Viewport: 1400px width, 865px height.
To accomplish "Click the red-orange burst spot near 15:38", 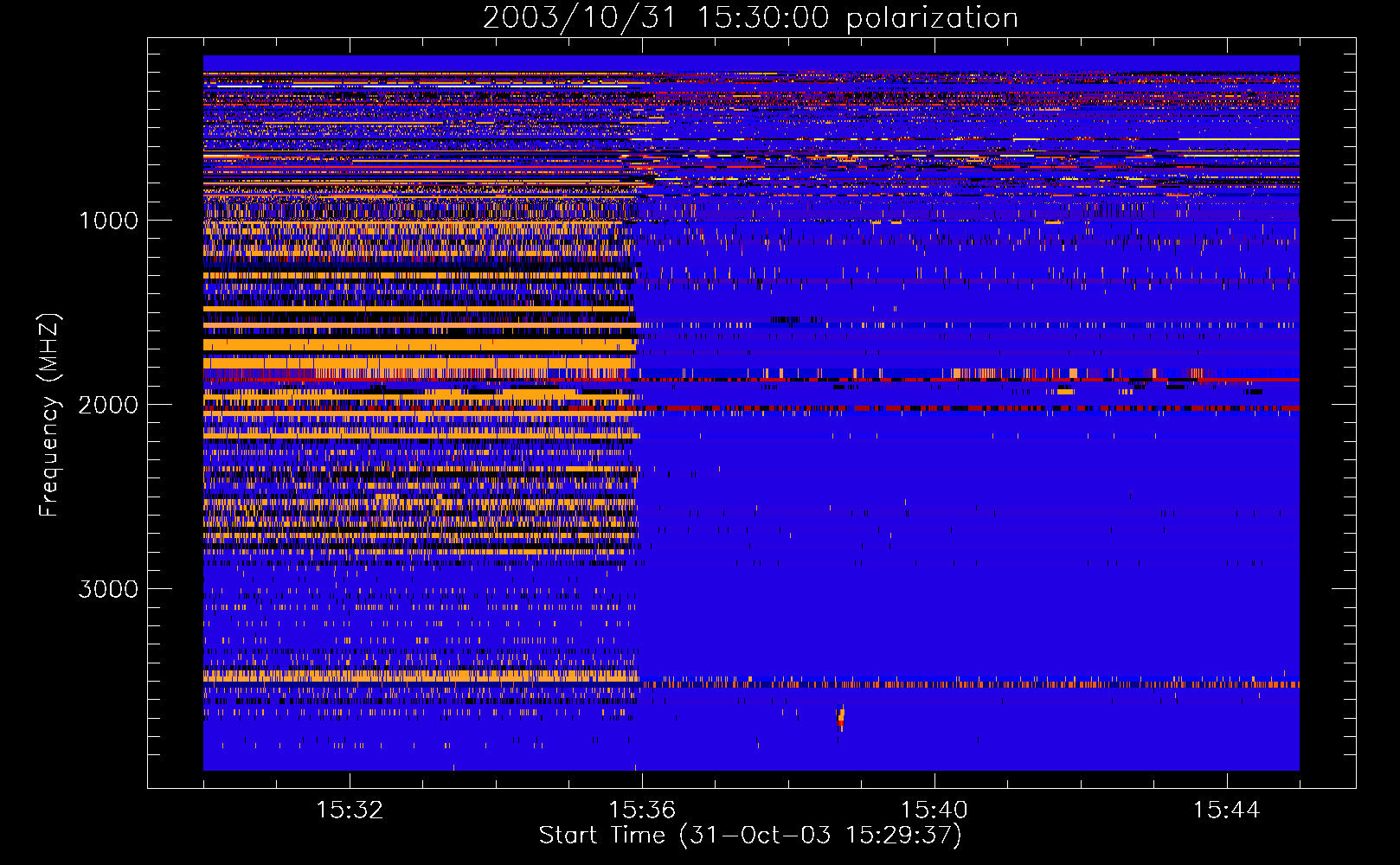I will (840, 717).
